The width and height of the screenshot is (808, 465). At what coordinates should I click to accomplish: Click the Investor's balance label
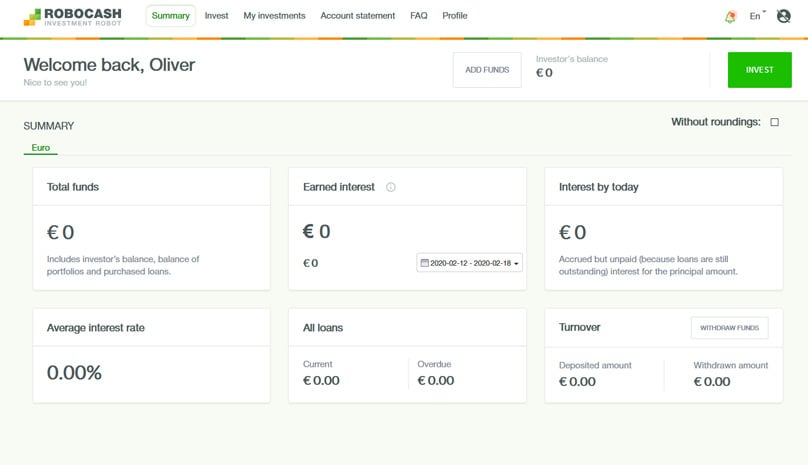point(571,59)
